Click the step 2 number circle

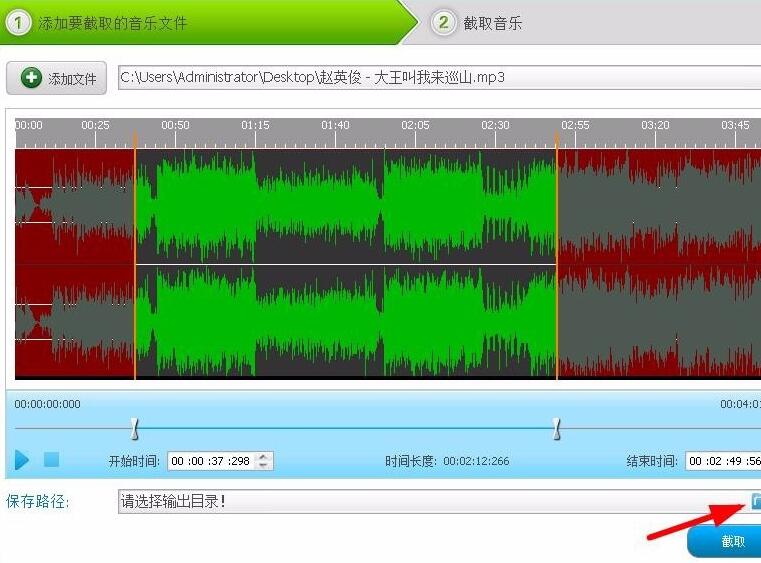pyautogui.click(x=443, y=22)
